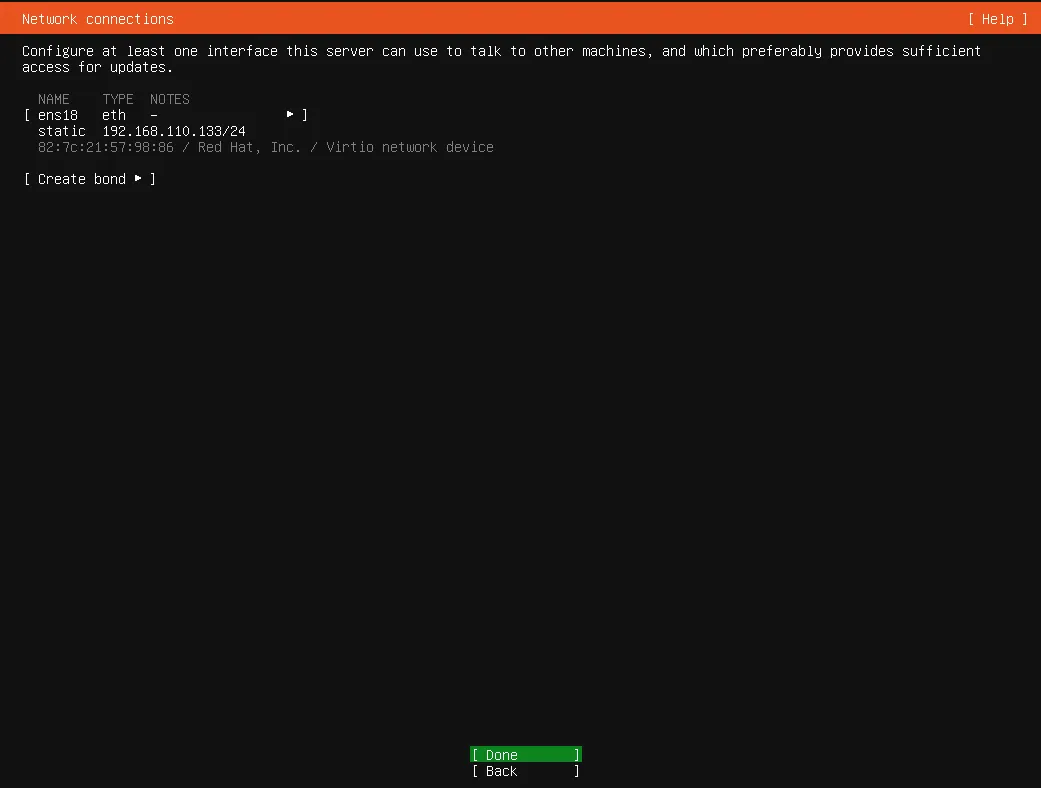Viewport: 1041px width, 788px height.
Task: Click the NOTES column header
Action: coord(169,99)
